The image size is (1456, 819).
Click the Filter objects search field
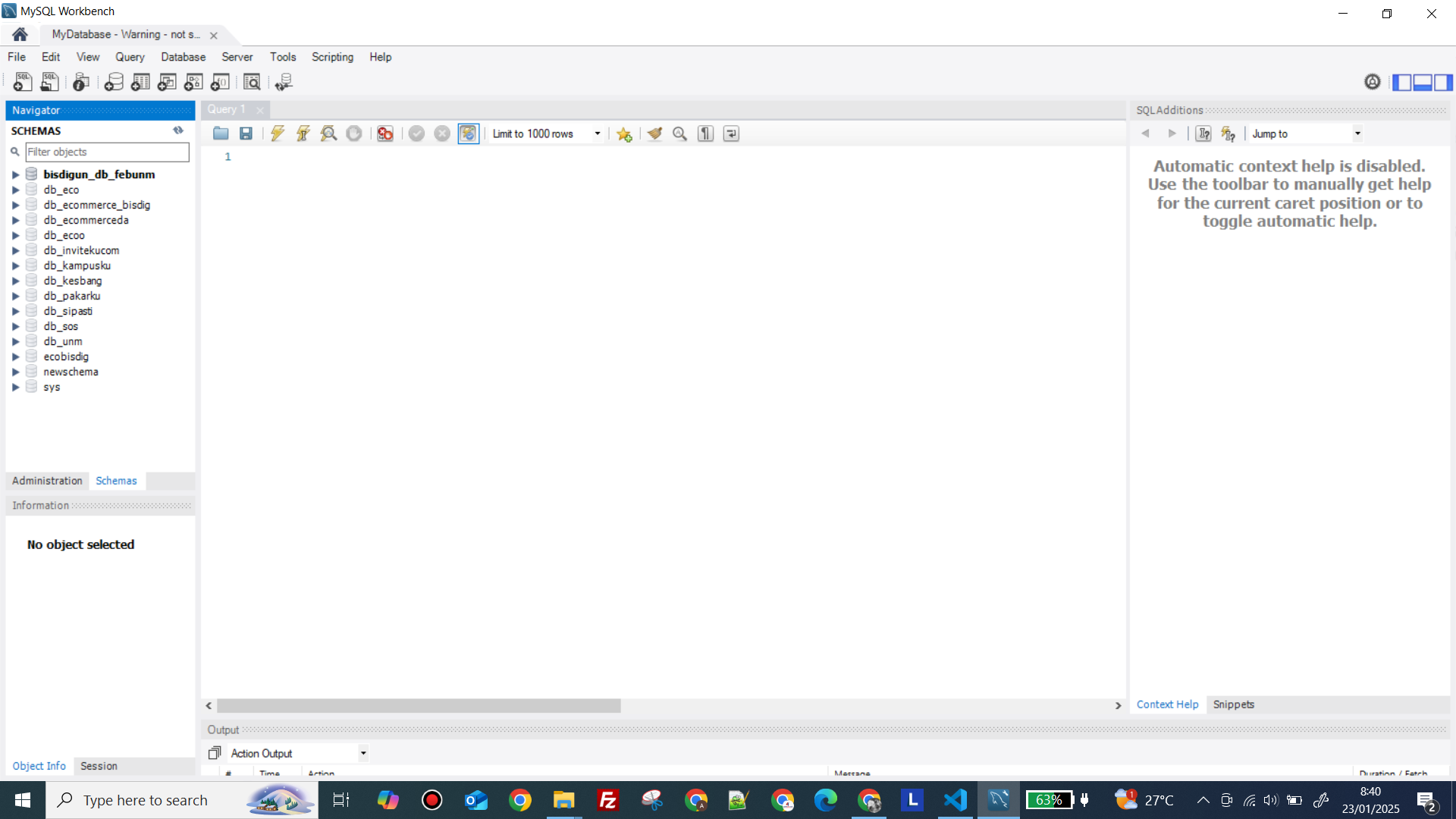tap(107, 152)
